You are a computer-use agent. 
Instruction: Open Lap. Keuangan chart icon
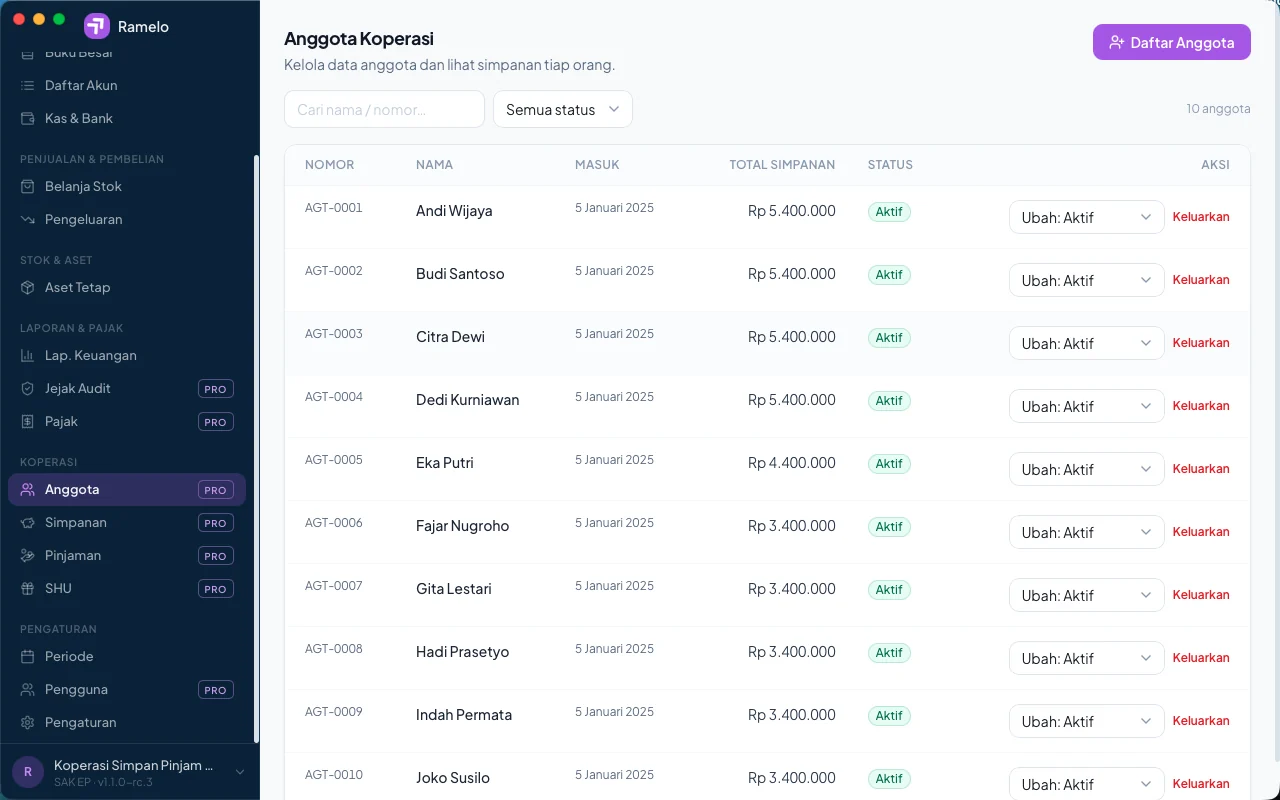coord(28,355)
